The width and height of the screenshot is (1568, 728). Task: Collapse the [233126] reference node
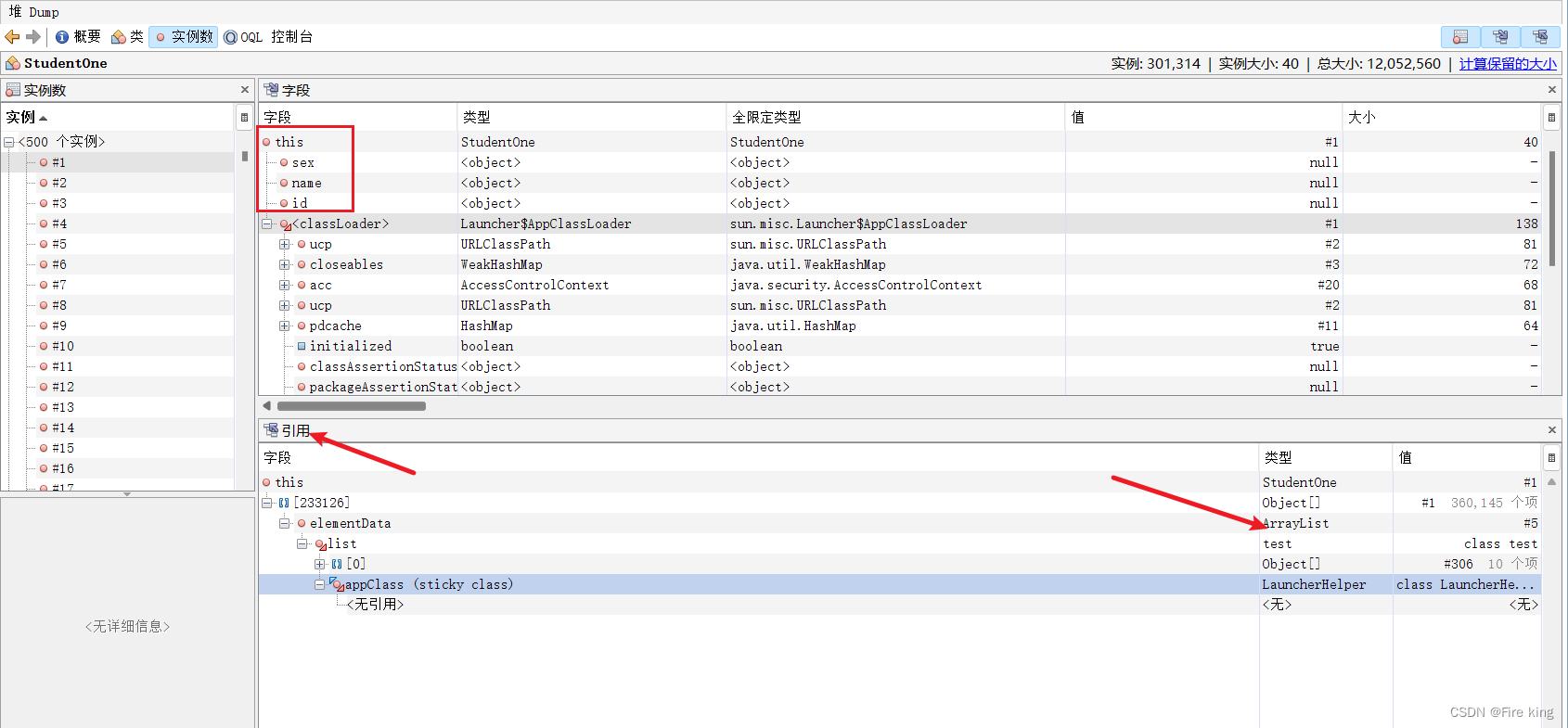point(267,503)
